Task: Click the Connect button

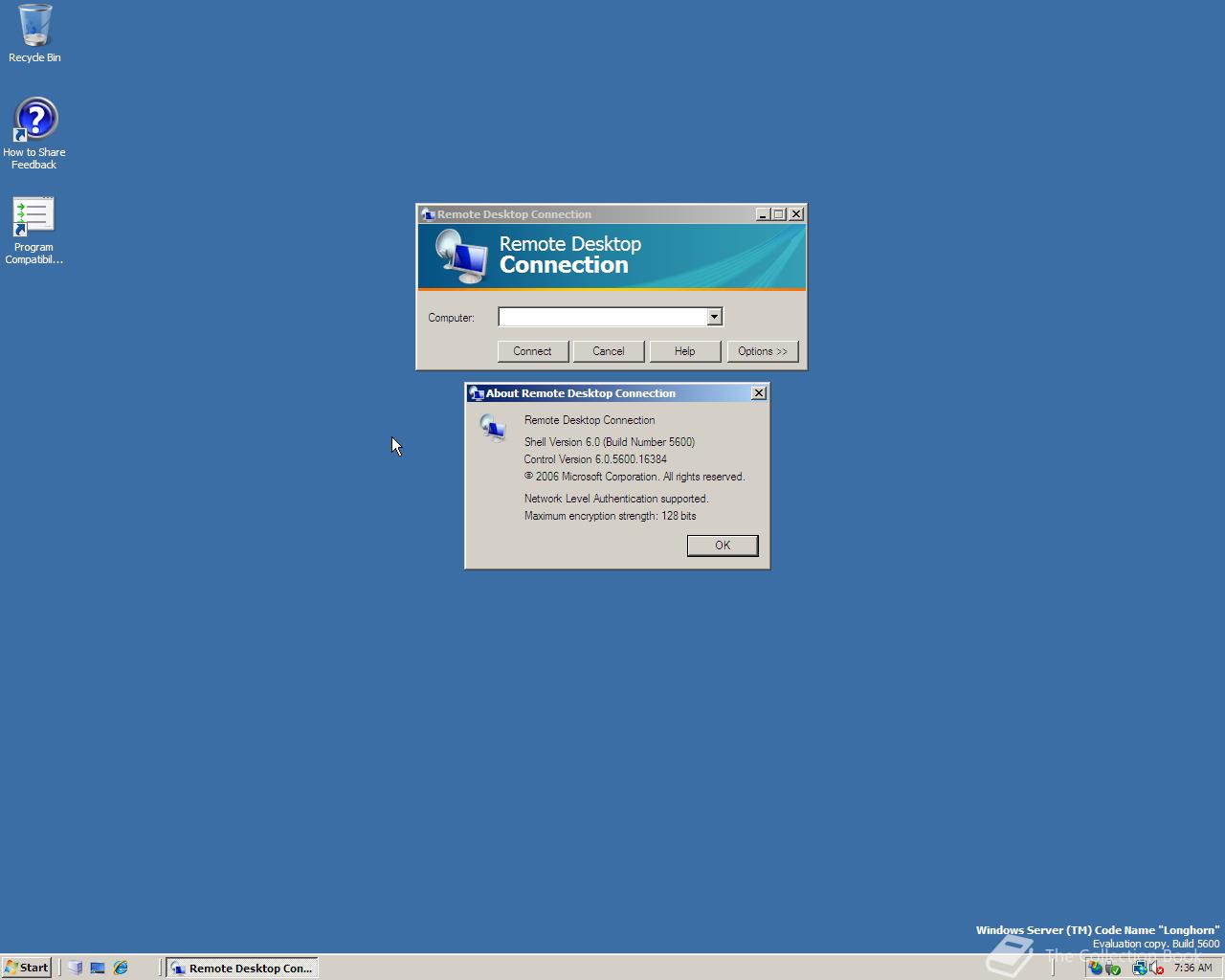Action: [532, 351]
